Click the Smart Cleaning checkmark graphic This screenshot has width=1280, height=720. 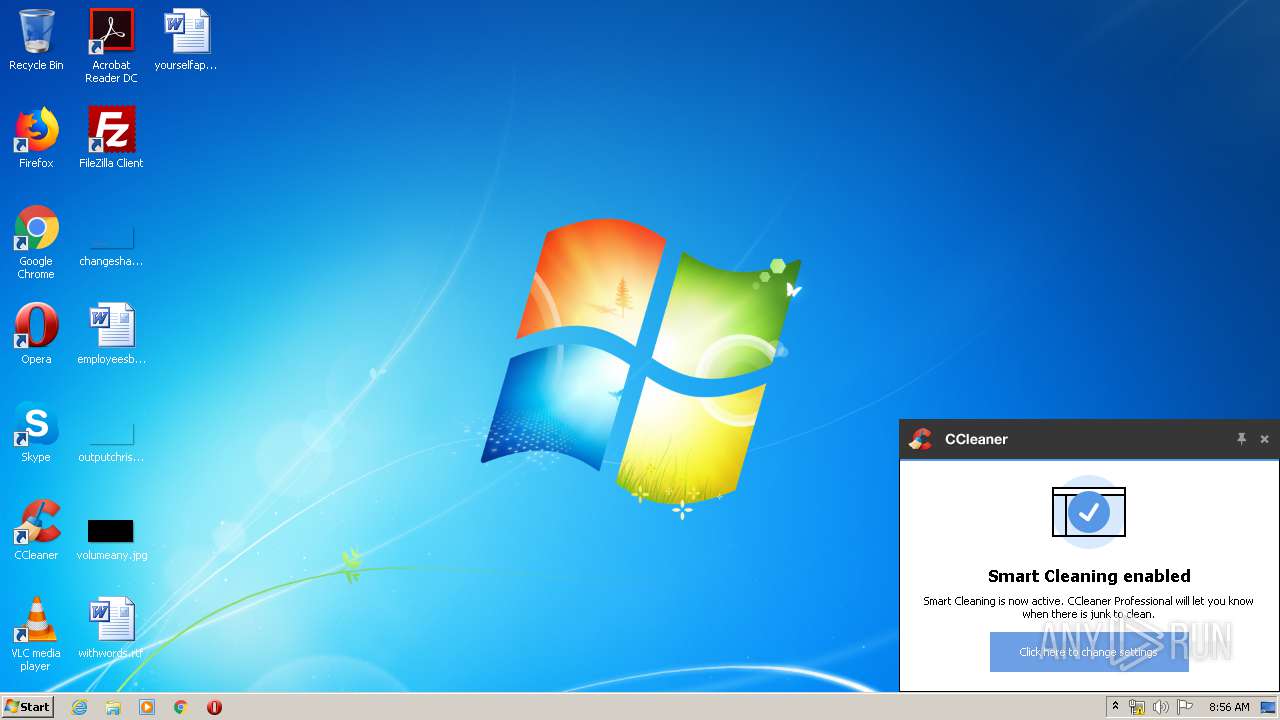coord(1089,512)
